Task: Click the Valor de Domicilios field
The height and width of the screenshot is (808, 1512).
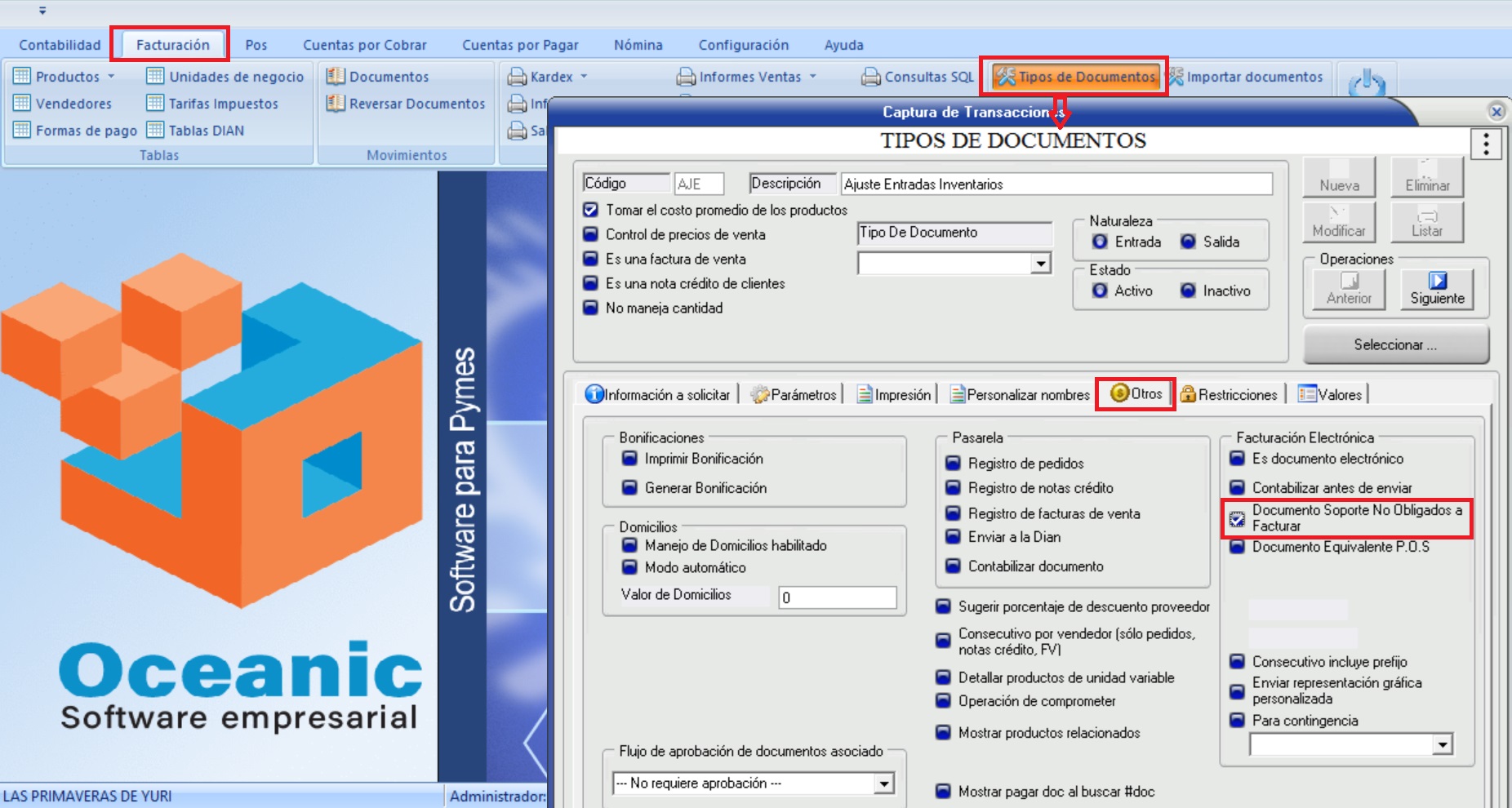Action: (x=837, y=597)
